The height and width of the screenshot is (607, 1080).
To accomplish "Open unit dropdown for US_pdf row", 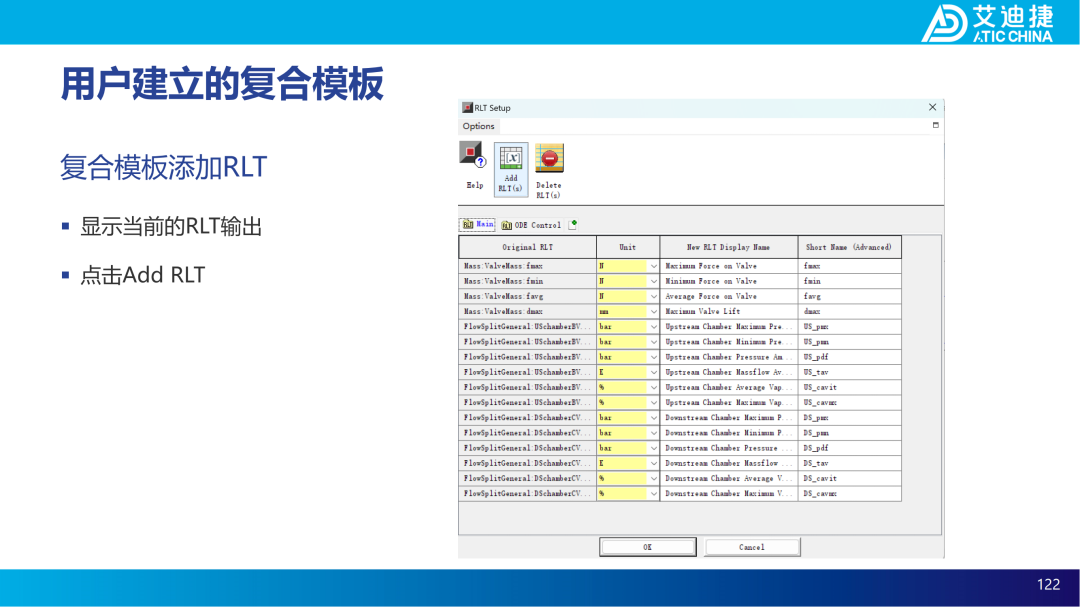I will click(653, 357).
